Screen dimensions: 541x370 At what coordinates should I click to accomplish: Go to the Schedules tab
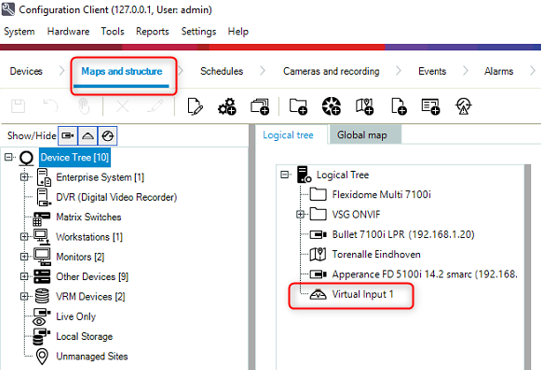coord(222,71)
